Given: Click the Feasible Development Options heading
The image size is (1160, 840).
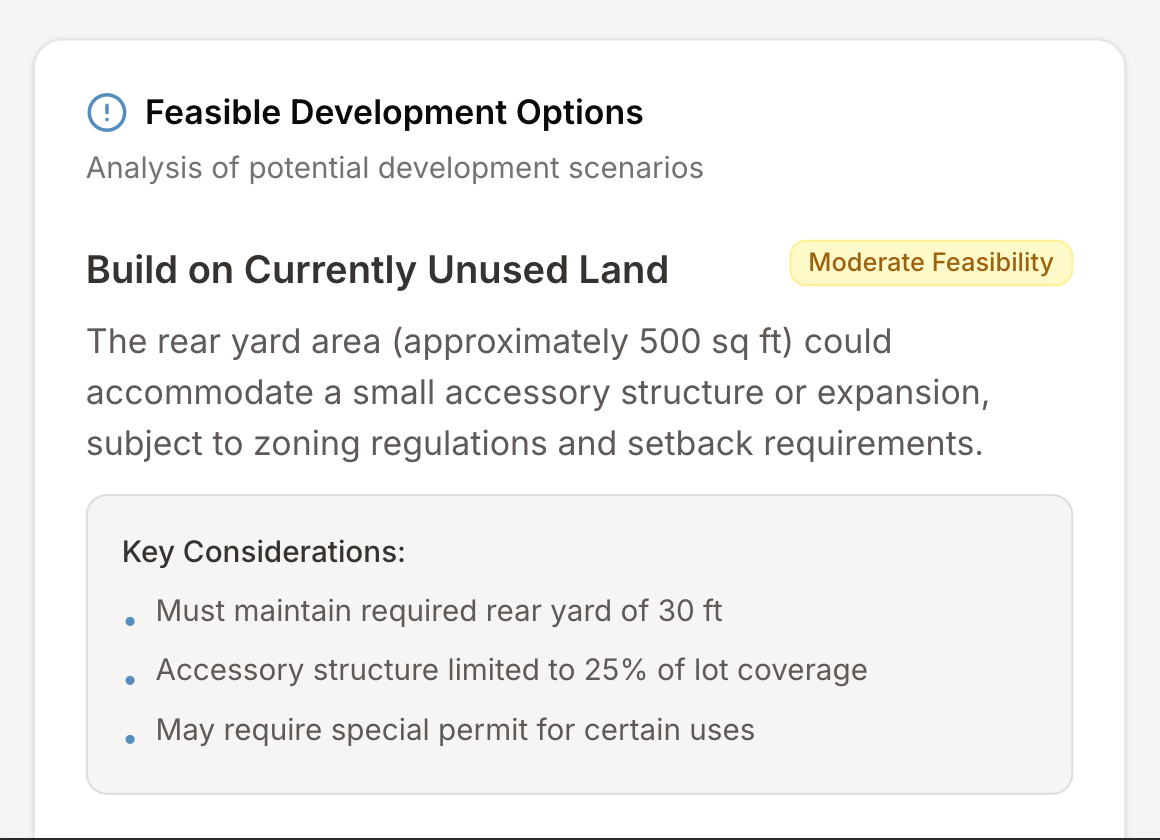Looking at the screenshot, I should coord(394,112).
